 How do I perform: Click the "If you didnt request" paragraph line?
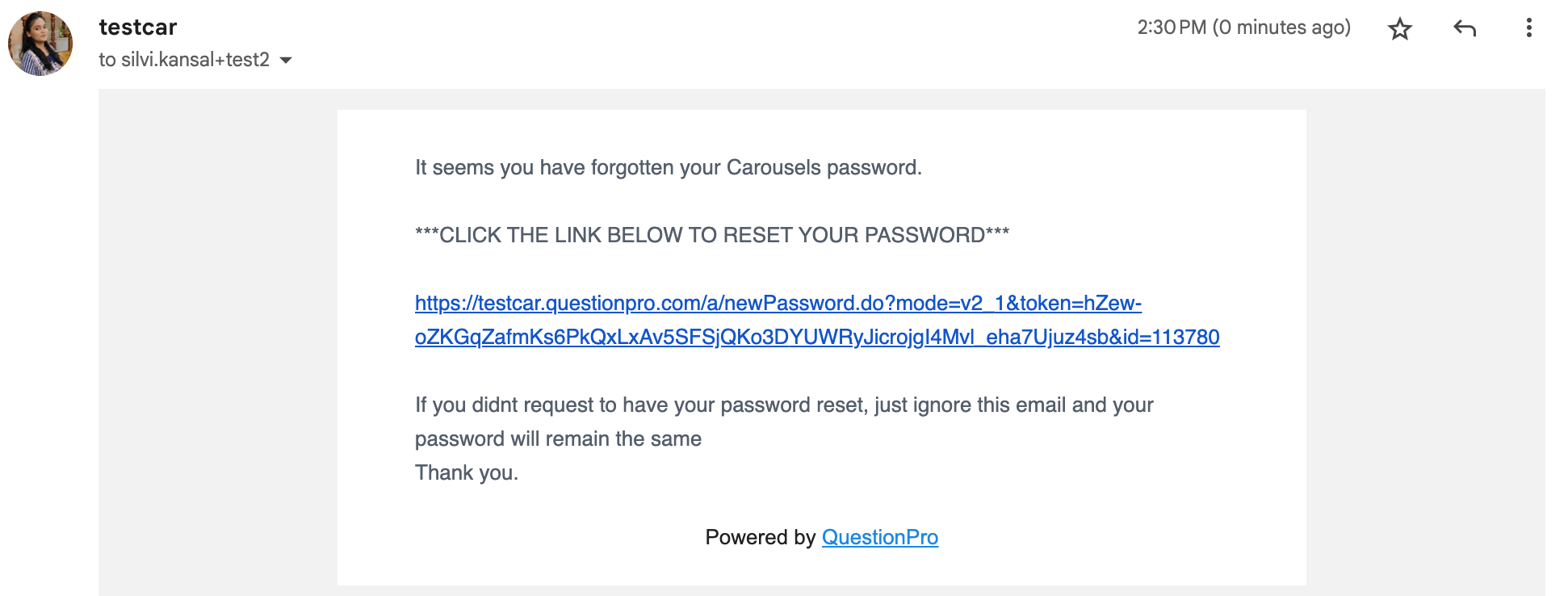pos(783,405)
